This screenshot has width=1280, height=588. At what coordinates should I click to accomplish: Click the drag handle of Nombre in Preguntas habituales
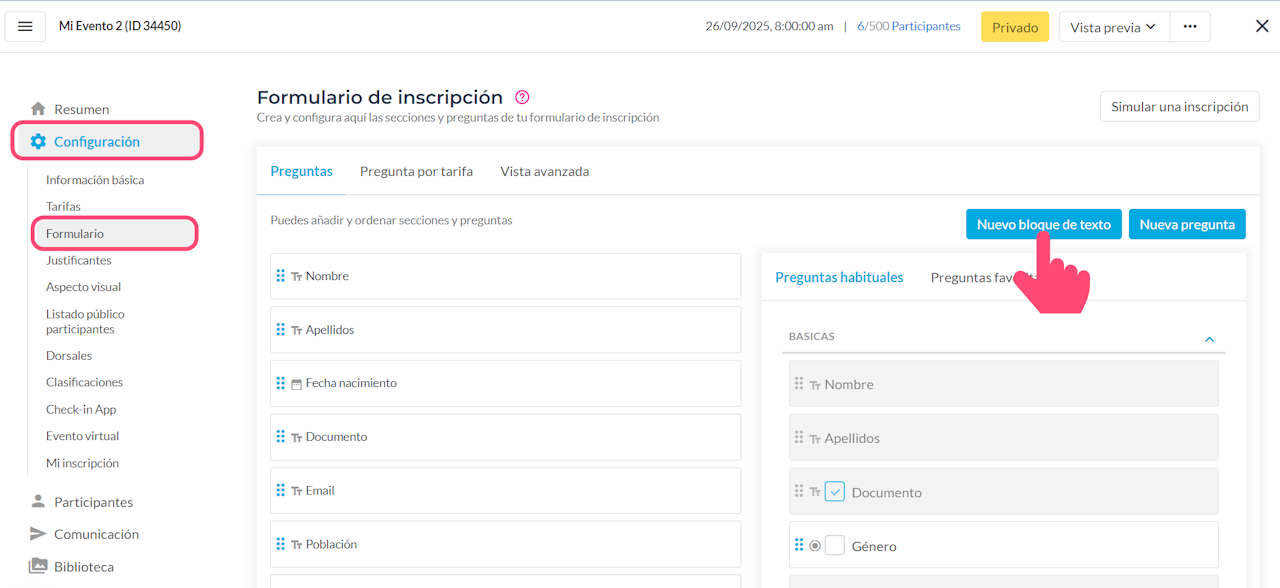(799, 383)
